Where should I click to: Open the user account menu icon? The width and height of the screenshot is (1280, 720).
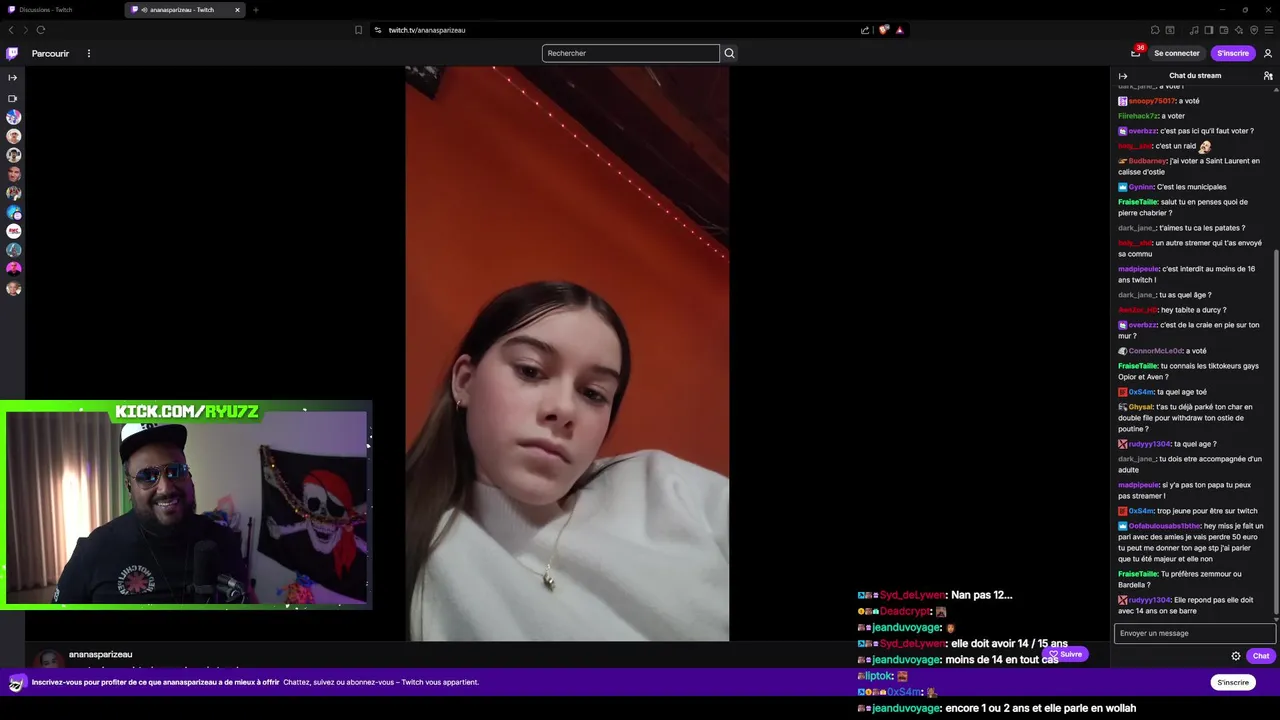point(1268,53)
